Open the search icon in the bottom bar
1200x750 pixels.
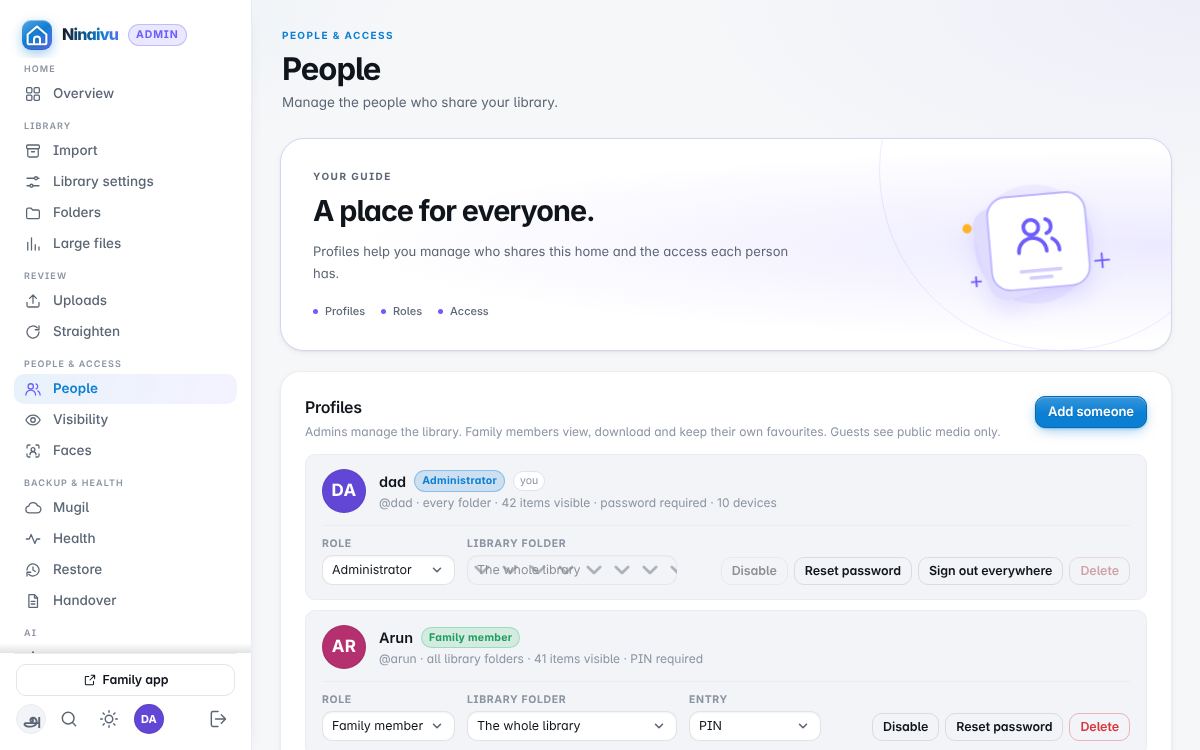tap(69, 718)
